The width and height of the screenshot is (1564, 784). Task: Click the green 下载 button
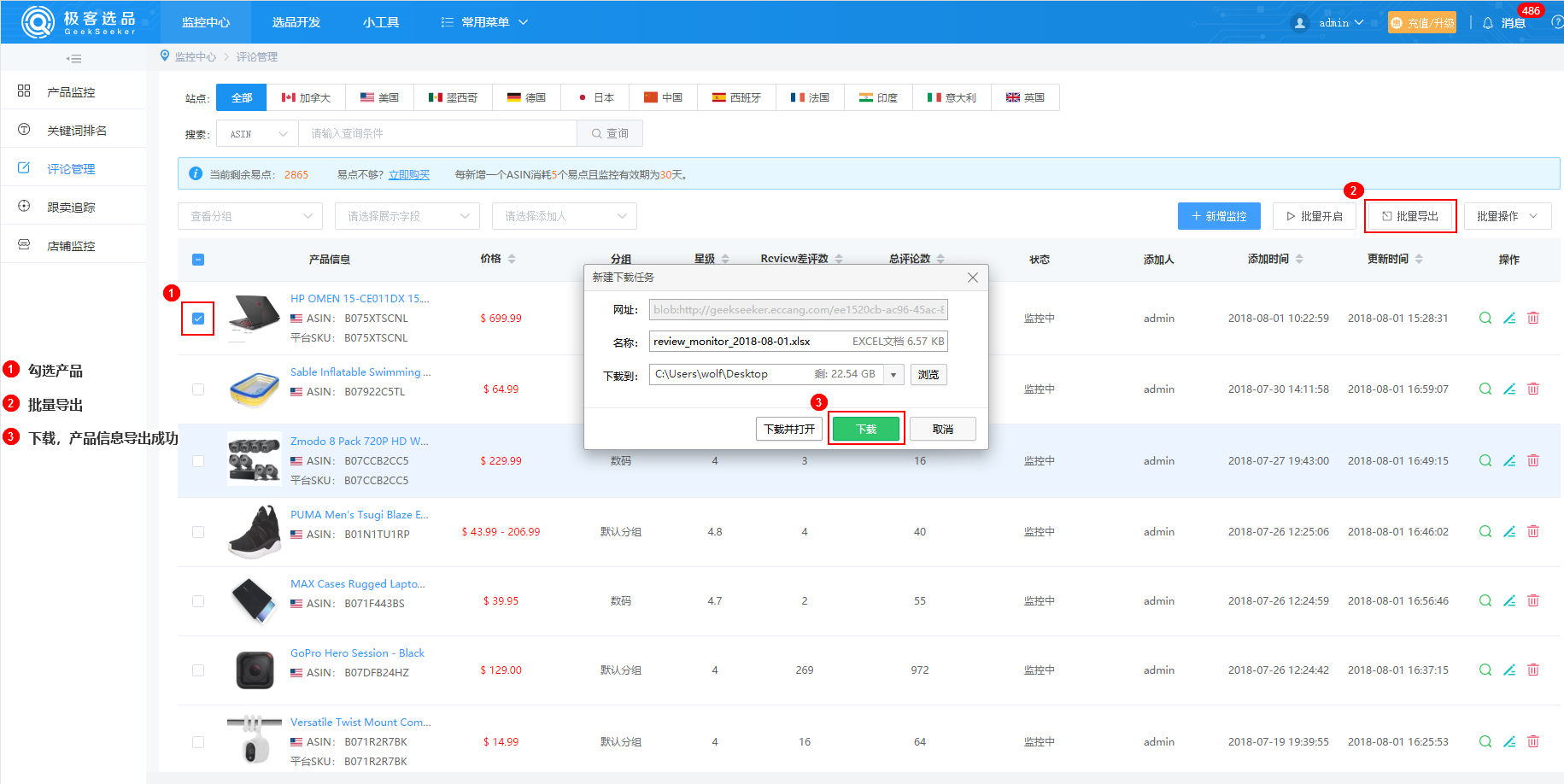[866, 429]
